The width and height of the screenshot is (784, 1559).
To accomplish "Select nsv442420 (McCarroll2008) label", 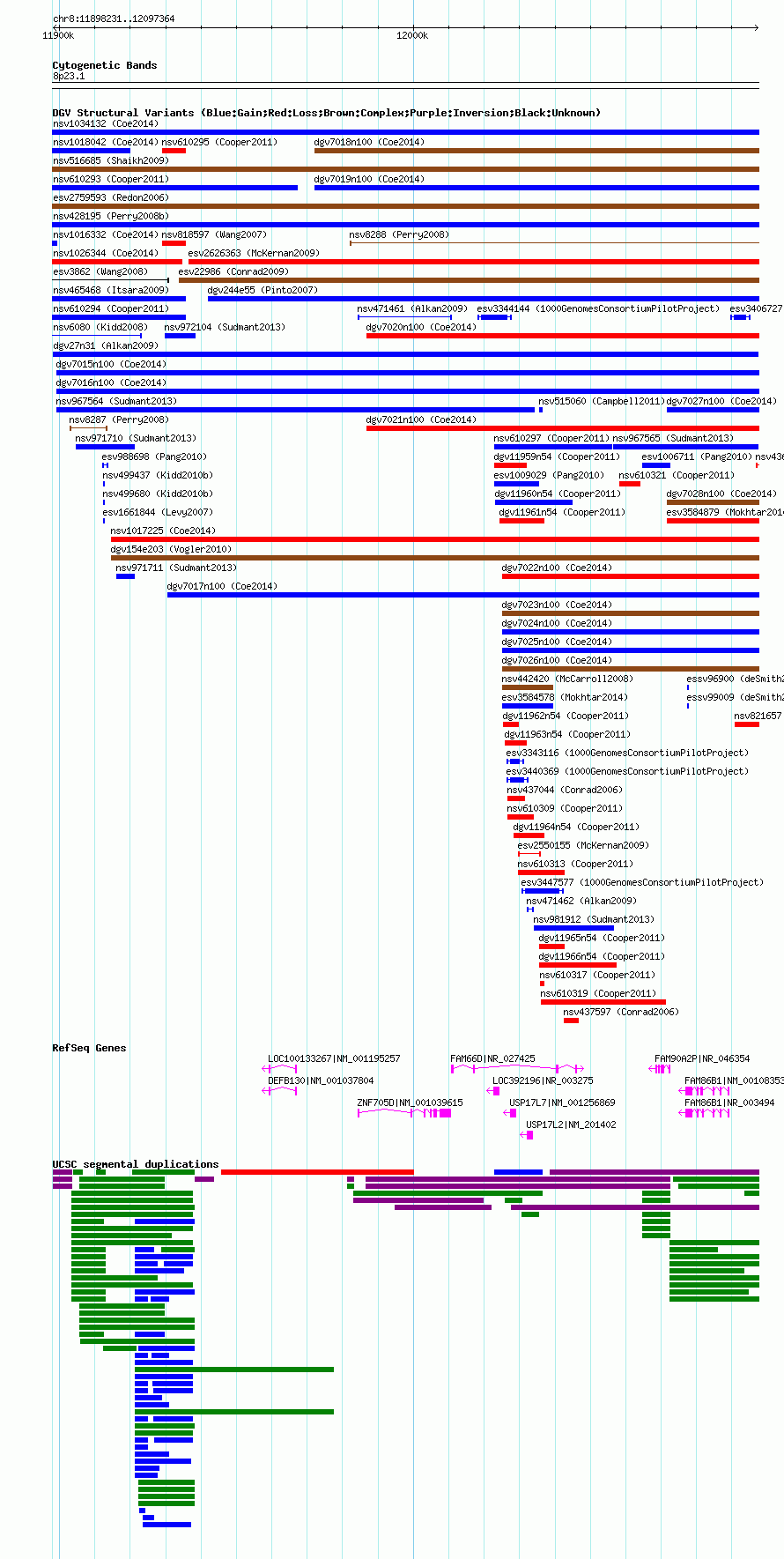I will (567, 679).
